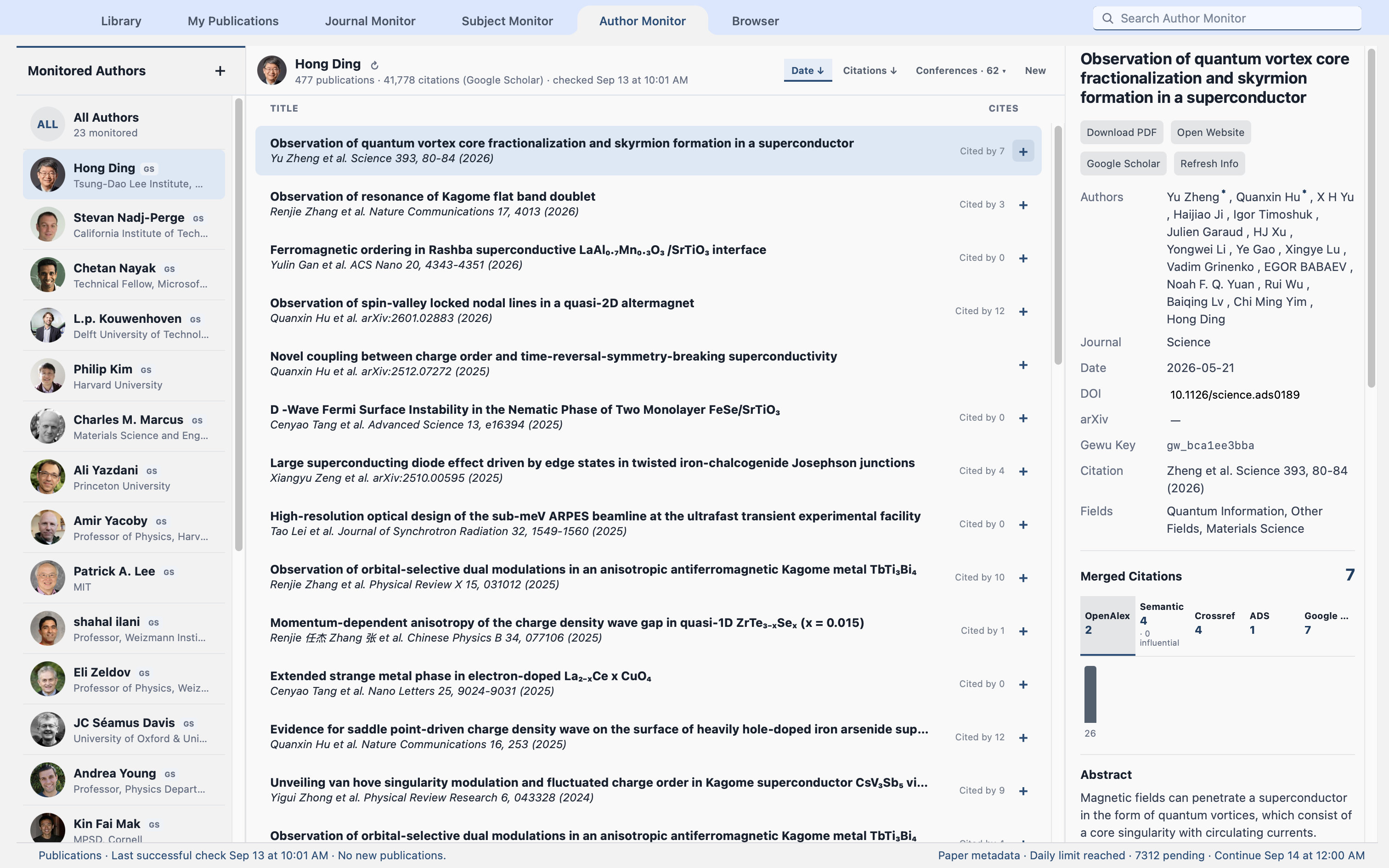Screen dimensions: 1389x868
Task: Click refresh icon next to Hong Ding's name
Action: pos(375,65)
